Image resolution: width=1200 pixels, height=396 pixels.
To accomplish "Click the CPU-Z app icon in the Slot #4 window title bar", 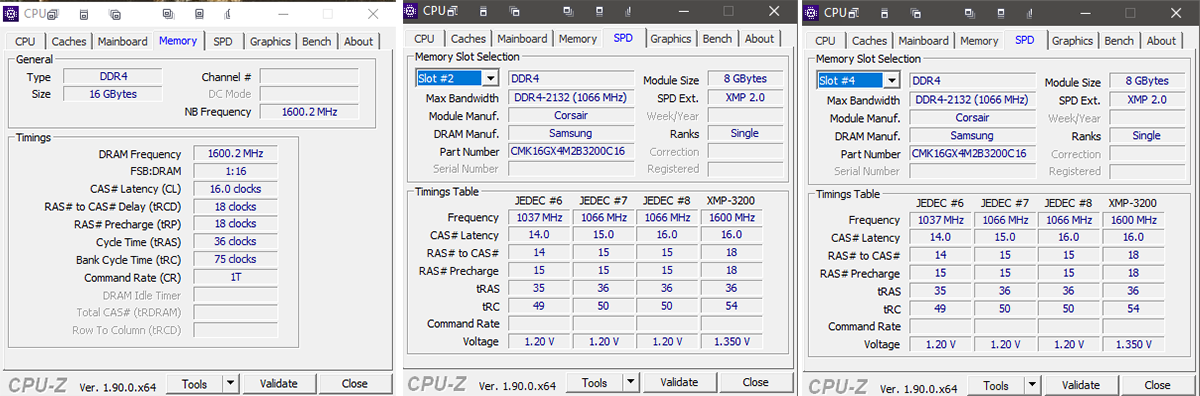I will tap(811, 13).
